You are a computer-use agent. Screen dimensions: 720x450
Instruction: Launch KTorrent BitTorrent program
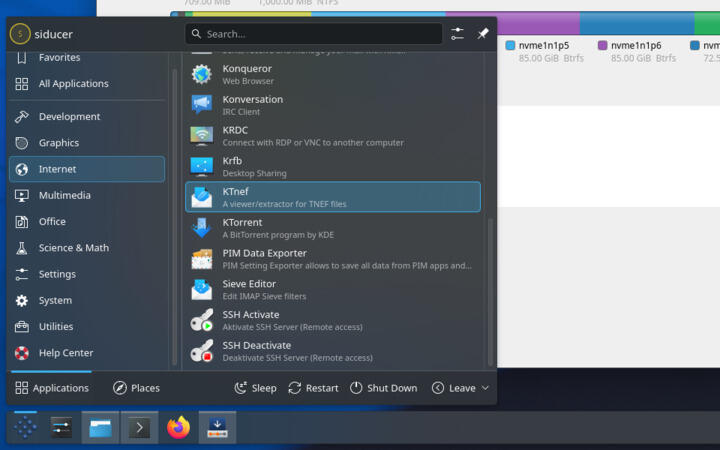333,228
